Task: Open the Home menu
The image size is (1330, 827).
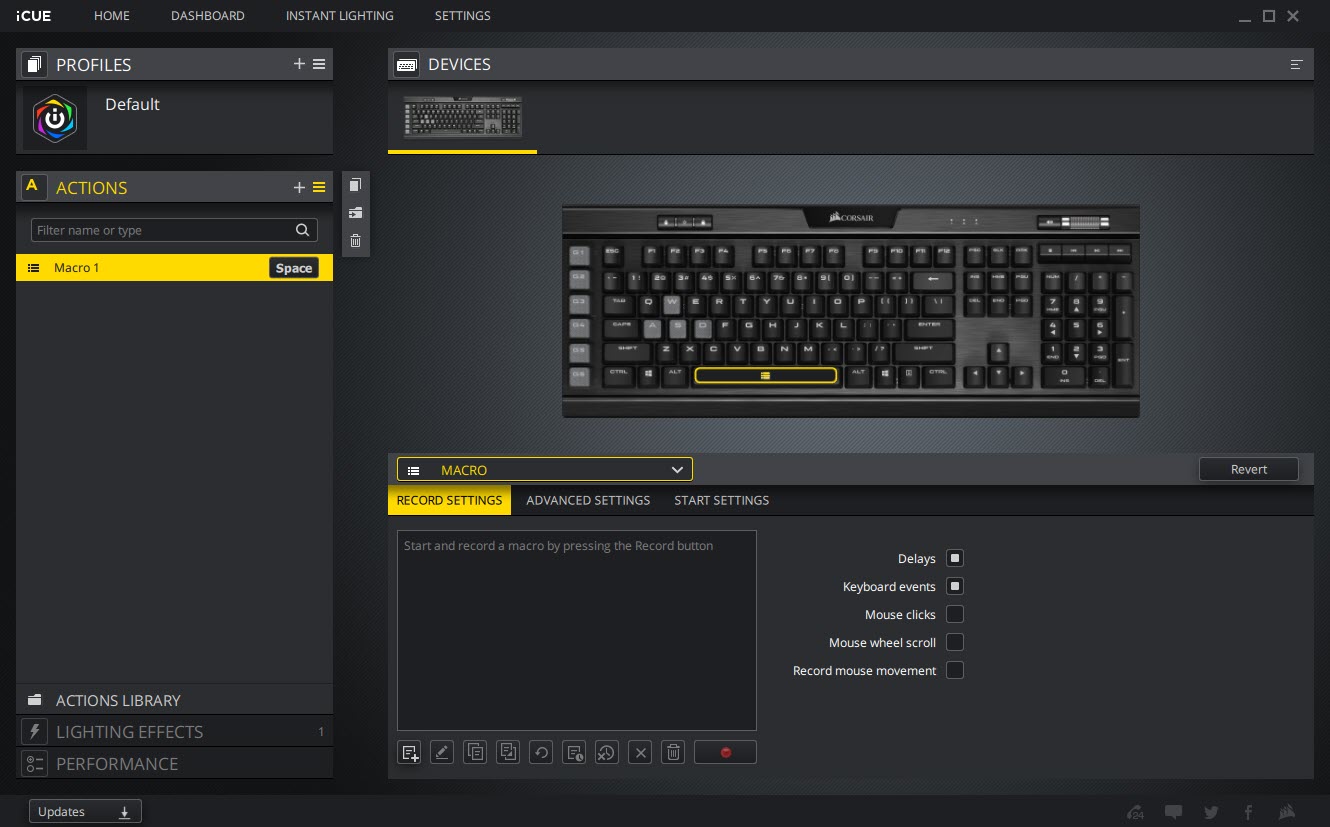Action: pyautogui.click(x=112, y=16)
